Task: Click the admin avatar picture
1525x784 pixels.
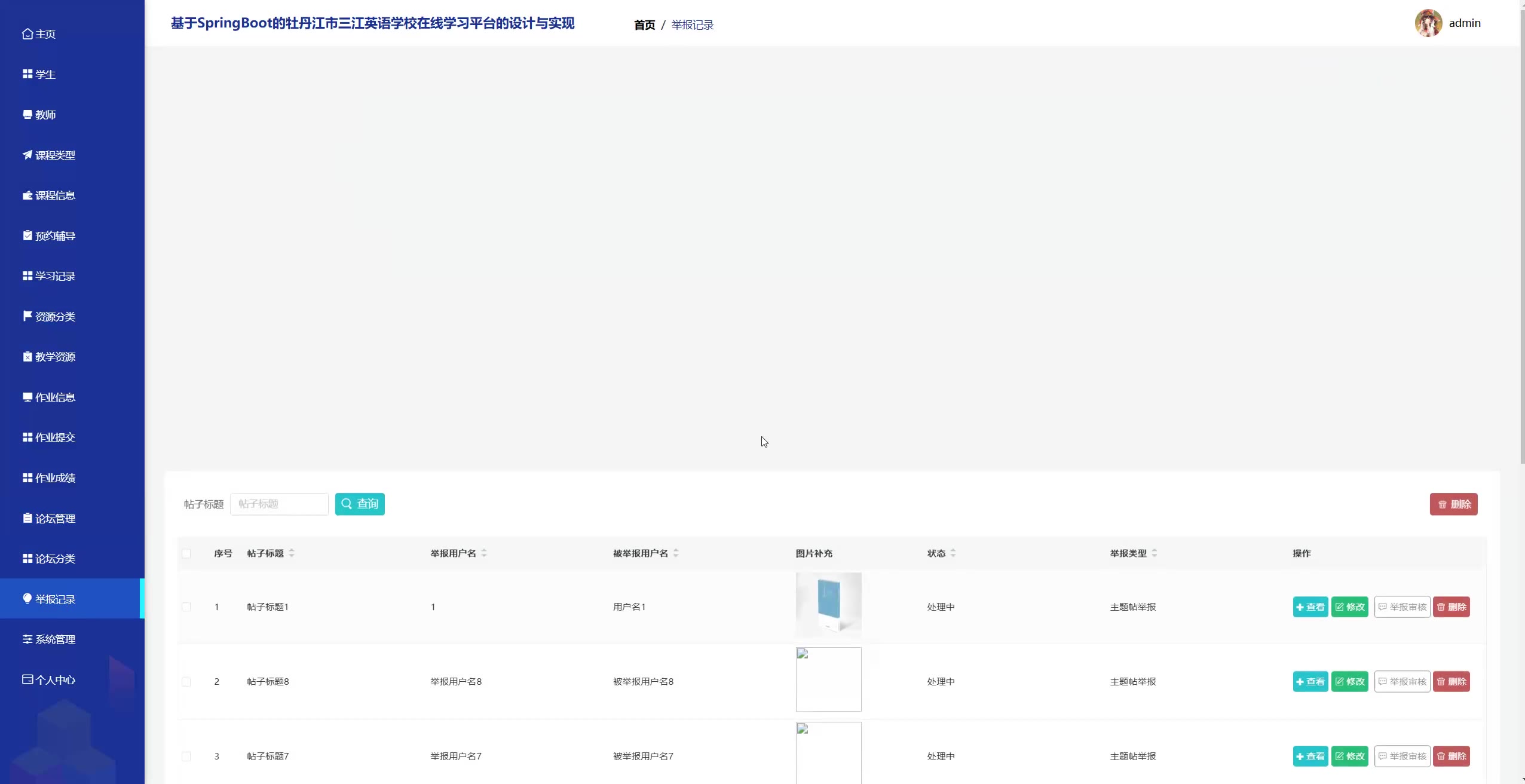Action: click(1428, 23)
